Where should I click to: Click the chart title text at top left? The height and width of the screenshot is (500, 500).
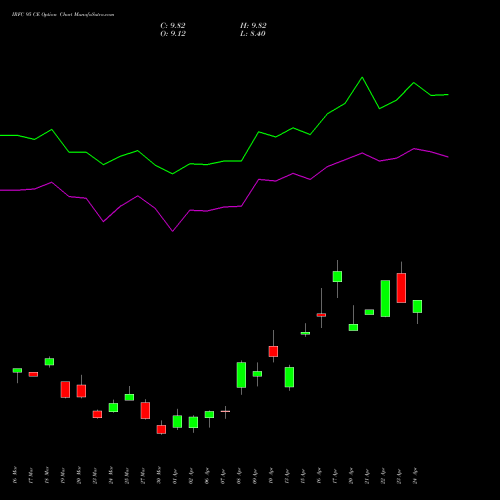[63, 15]
